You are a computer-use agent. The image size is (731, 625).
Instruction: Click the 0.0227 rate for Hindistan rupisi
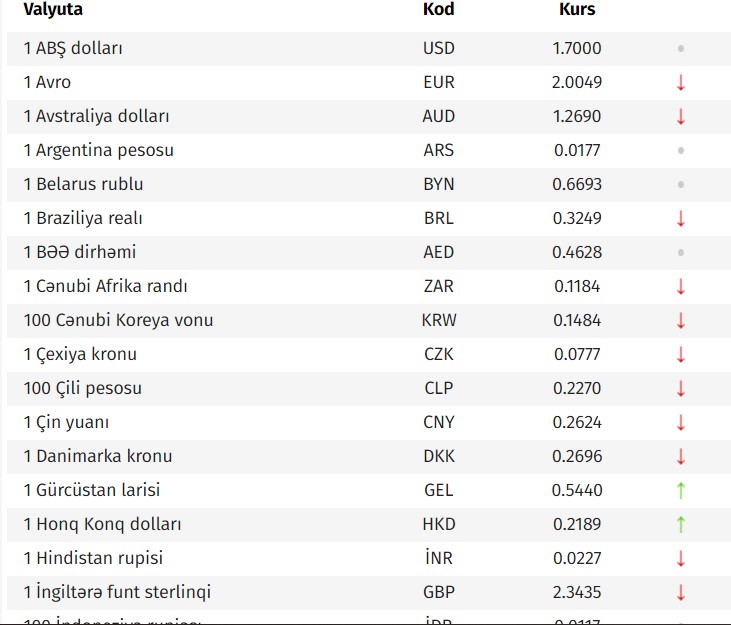[x=577, y=558]
